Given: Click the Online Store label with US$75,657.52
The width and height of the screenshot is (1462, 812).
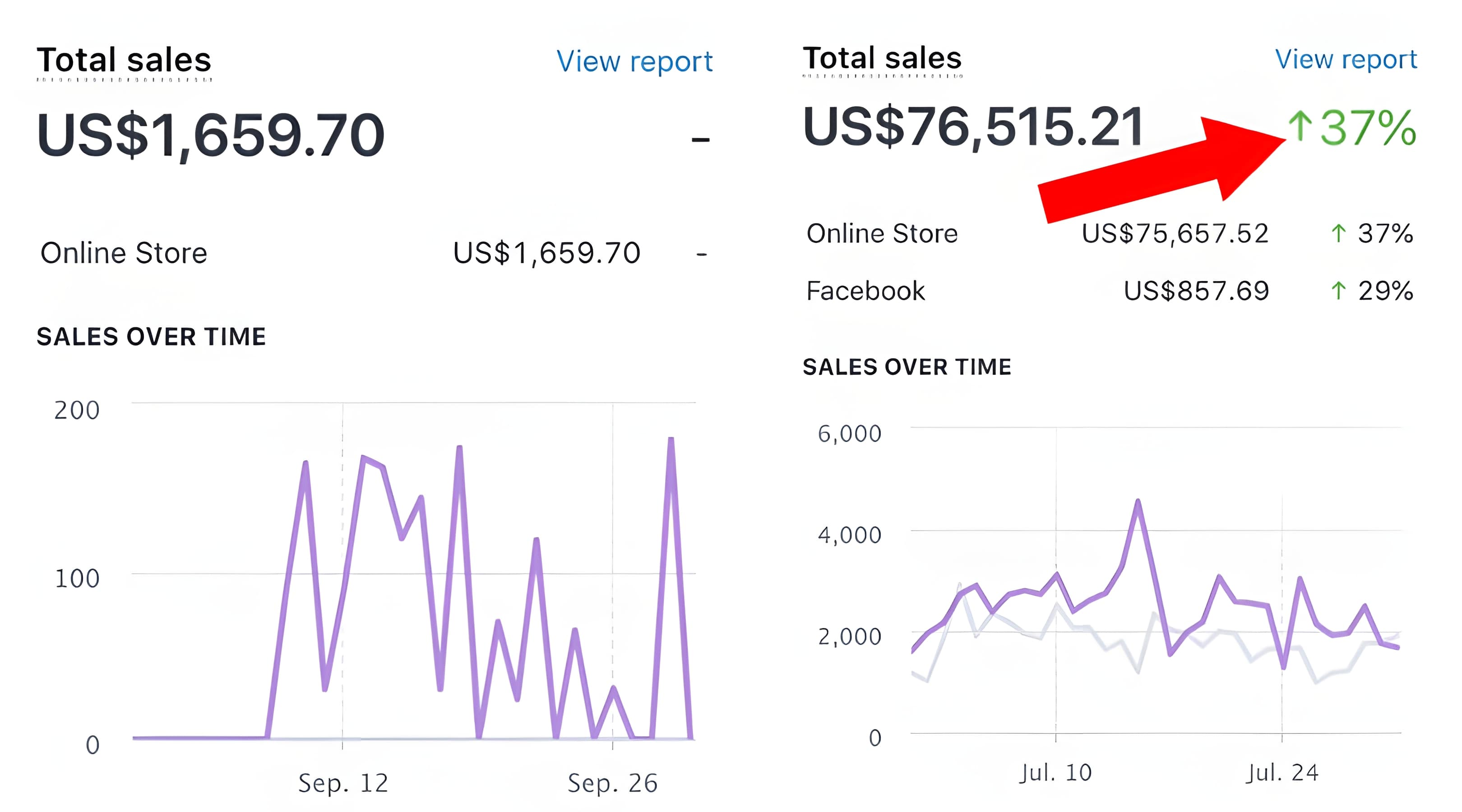Looking at the screenshot, I should point(882,234).
